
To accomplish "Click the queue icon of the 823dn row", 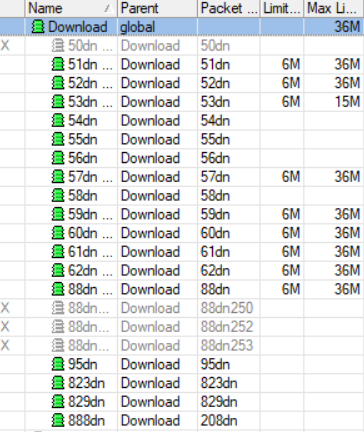I will 58,383.
